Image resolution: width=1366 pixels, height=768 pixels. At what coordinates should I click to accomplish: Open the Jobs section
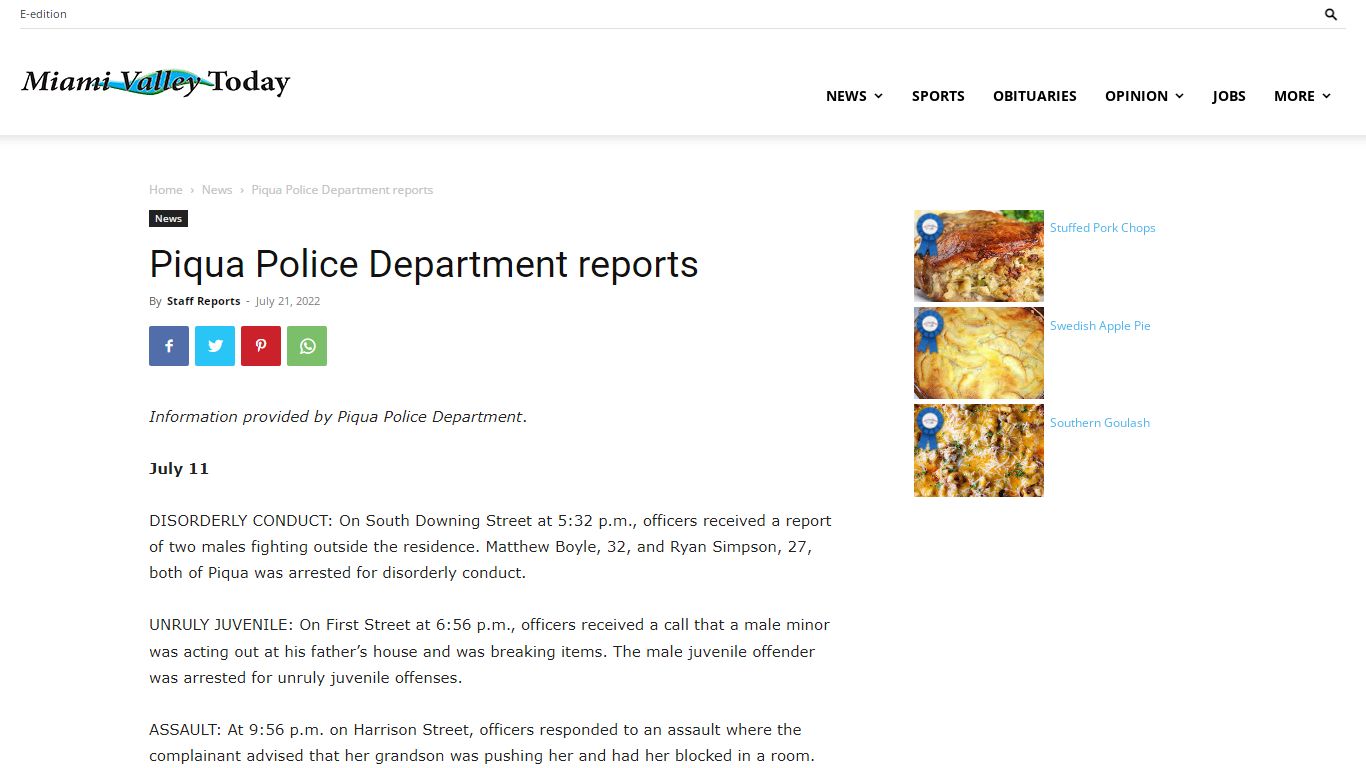tap(1229, 96)
